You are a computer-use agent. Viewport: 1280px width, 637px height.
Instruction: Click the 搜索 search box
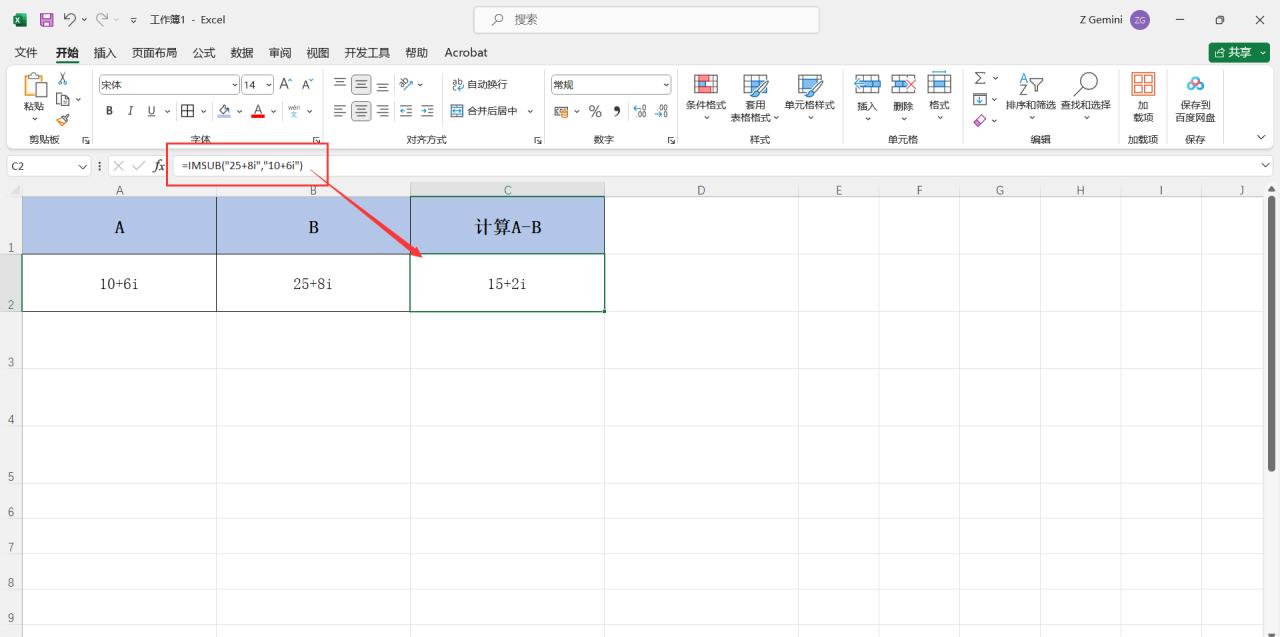point(646,20)
